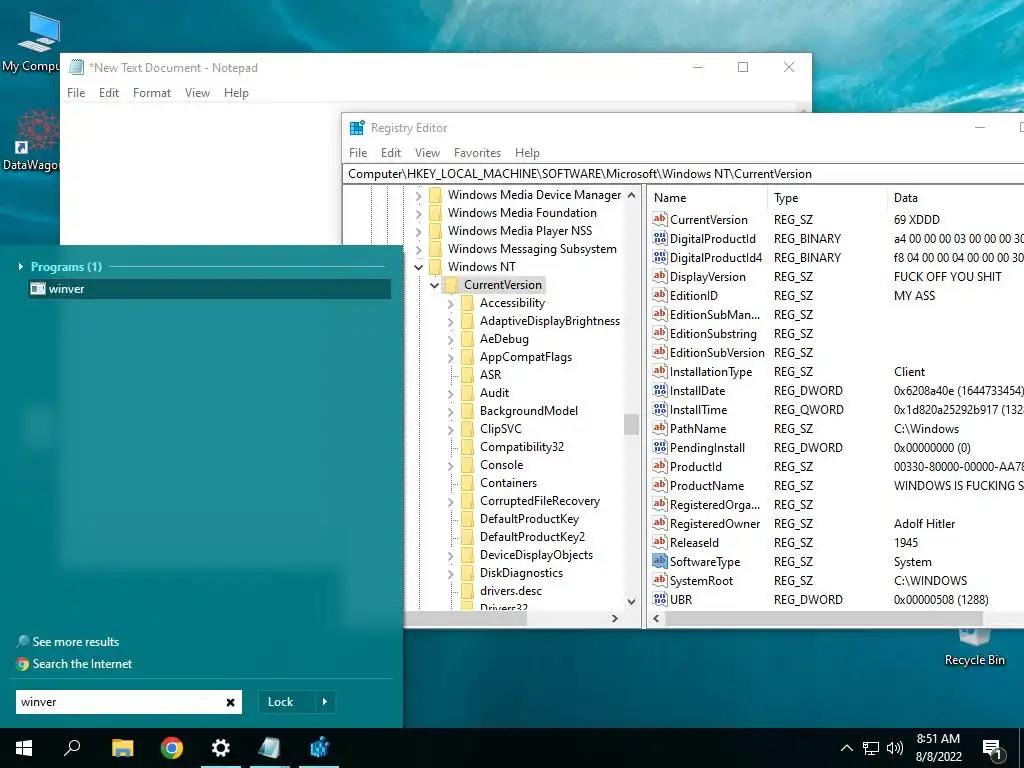The width and height of the screenshot is (1024, 768).
Task: Open Notepad's Edit menu
Action: [x=108, y=93]
